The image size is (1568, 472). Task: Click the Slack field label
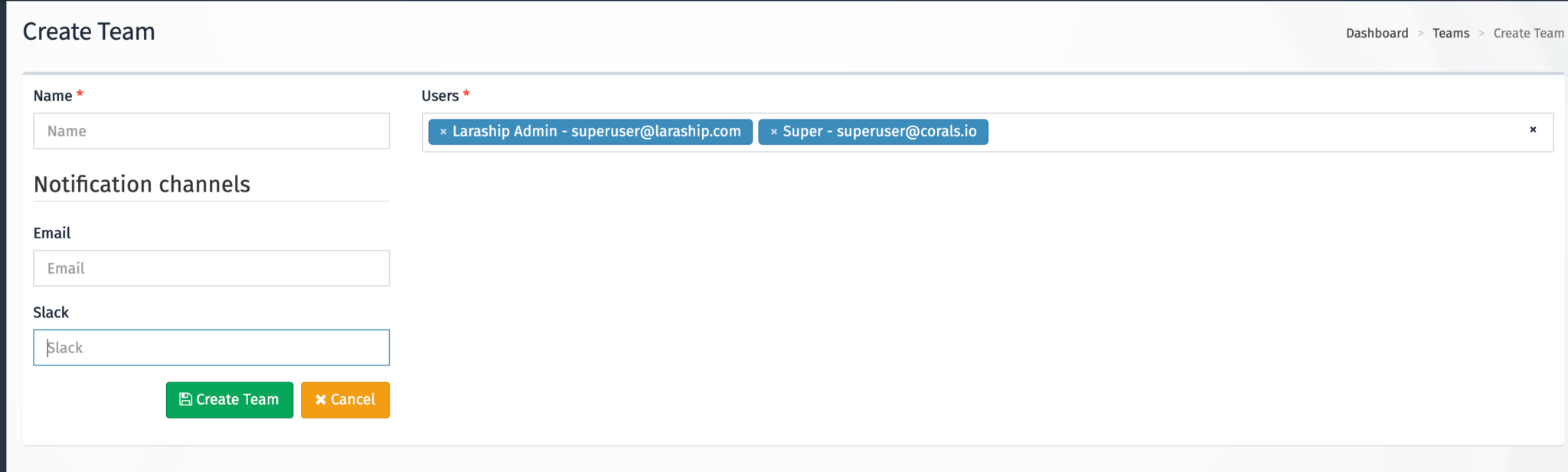point(51,313)
